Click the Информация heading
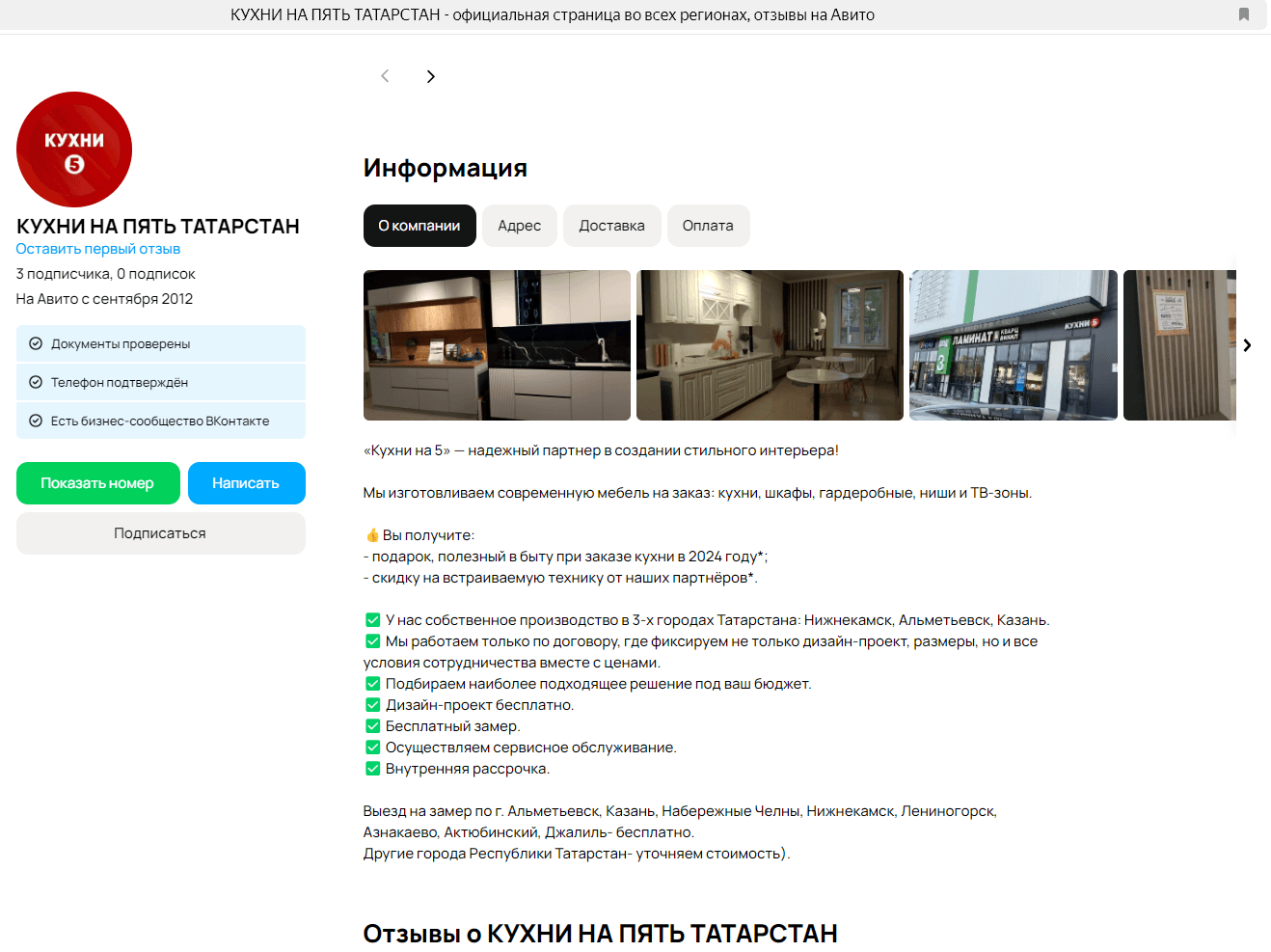 (x=446, y=168)
